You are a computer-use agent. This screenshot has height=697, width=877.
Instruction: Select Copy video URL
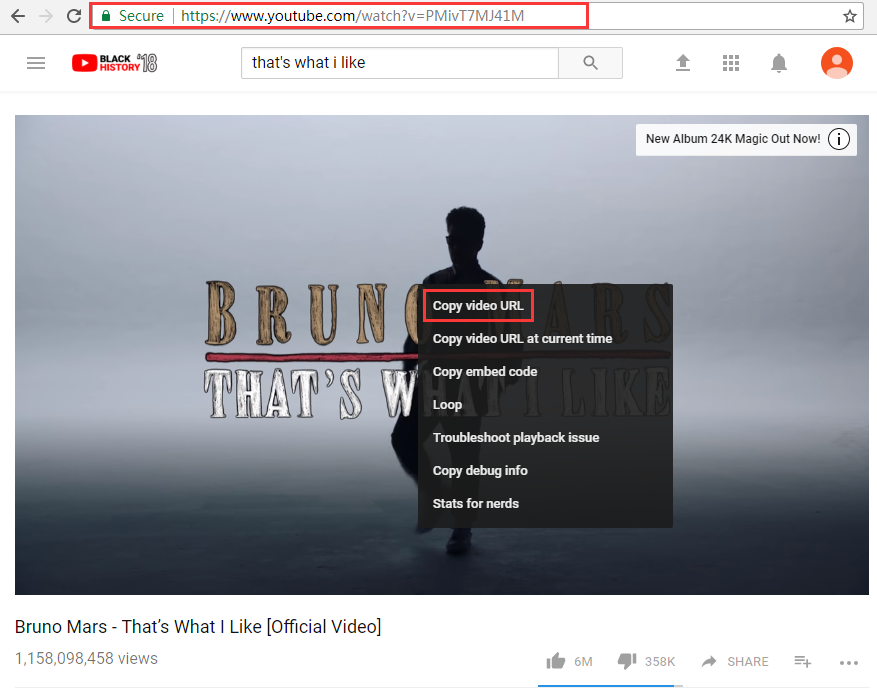(x=478, y=305)
